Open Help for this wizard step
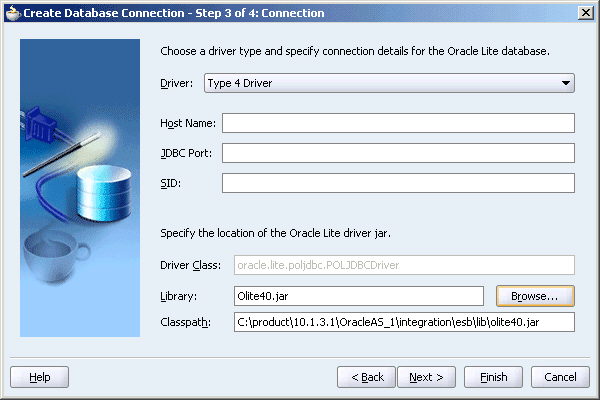This screenshot has height=400, width=600. [x=39, y=377]
